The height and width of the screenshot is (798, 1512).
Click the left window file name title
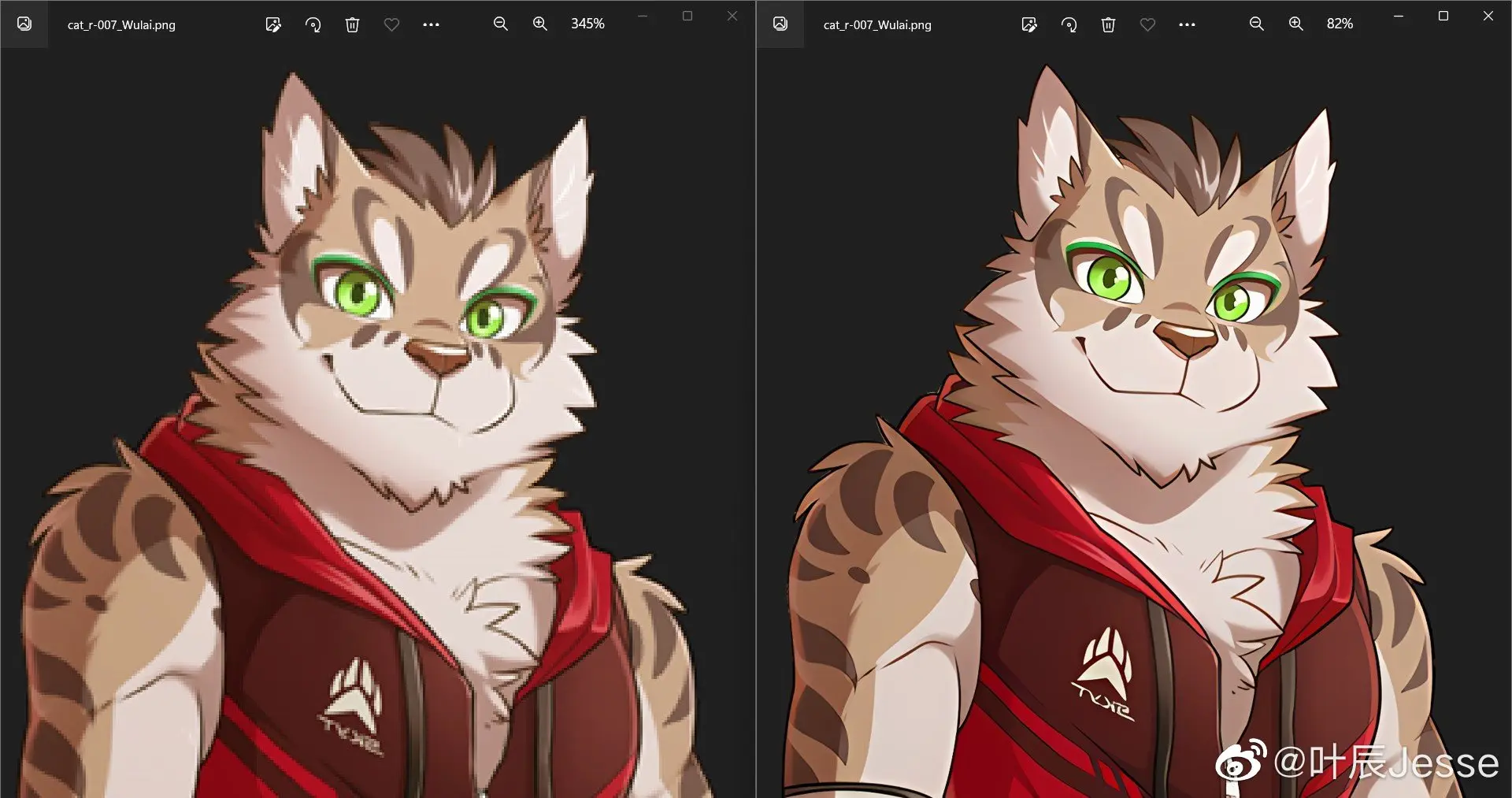[121, 24]
